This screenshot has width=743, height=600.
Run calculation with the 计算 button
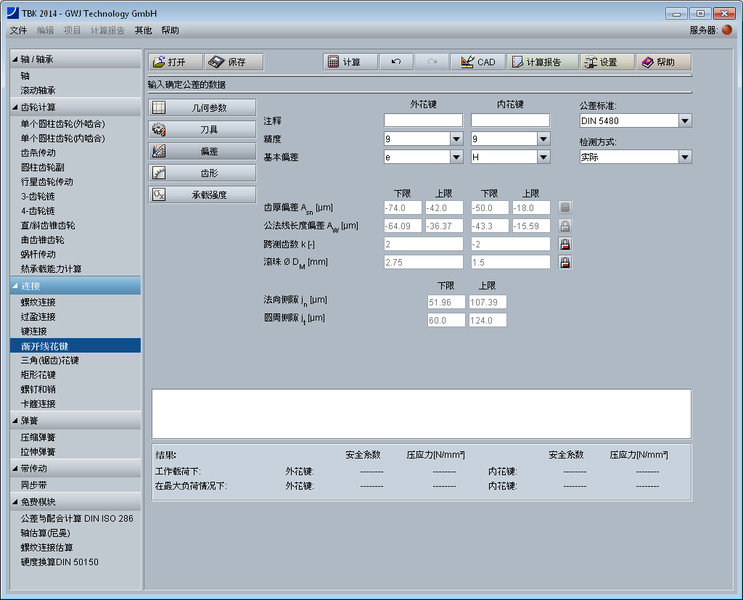[345, 62]
